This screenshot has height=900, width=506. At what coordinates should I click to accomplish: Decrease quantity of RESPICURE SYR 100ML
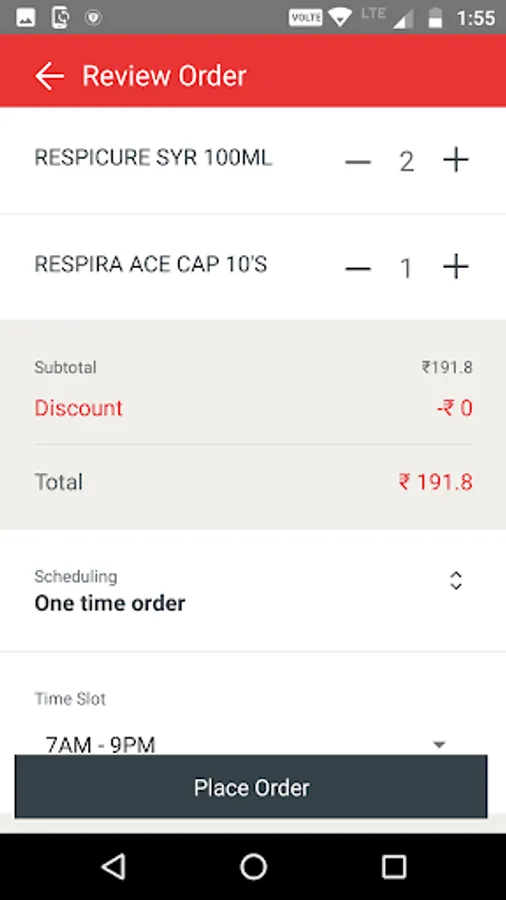(358, 162)
